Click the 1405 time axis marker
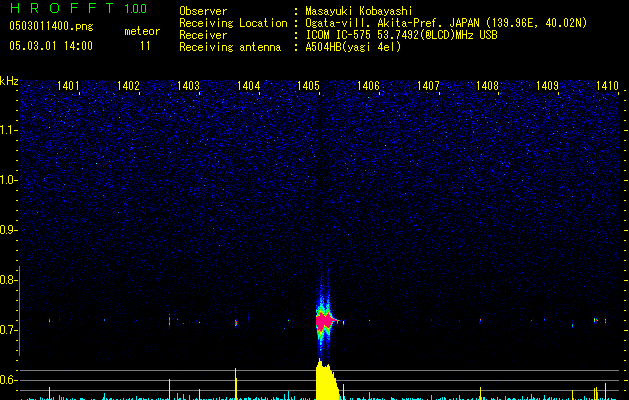This screenshot has height=400, width=629. tap(308, 86)
